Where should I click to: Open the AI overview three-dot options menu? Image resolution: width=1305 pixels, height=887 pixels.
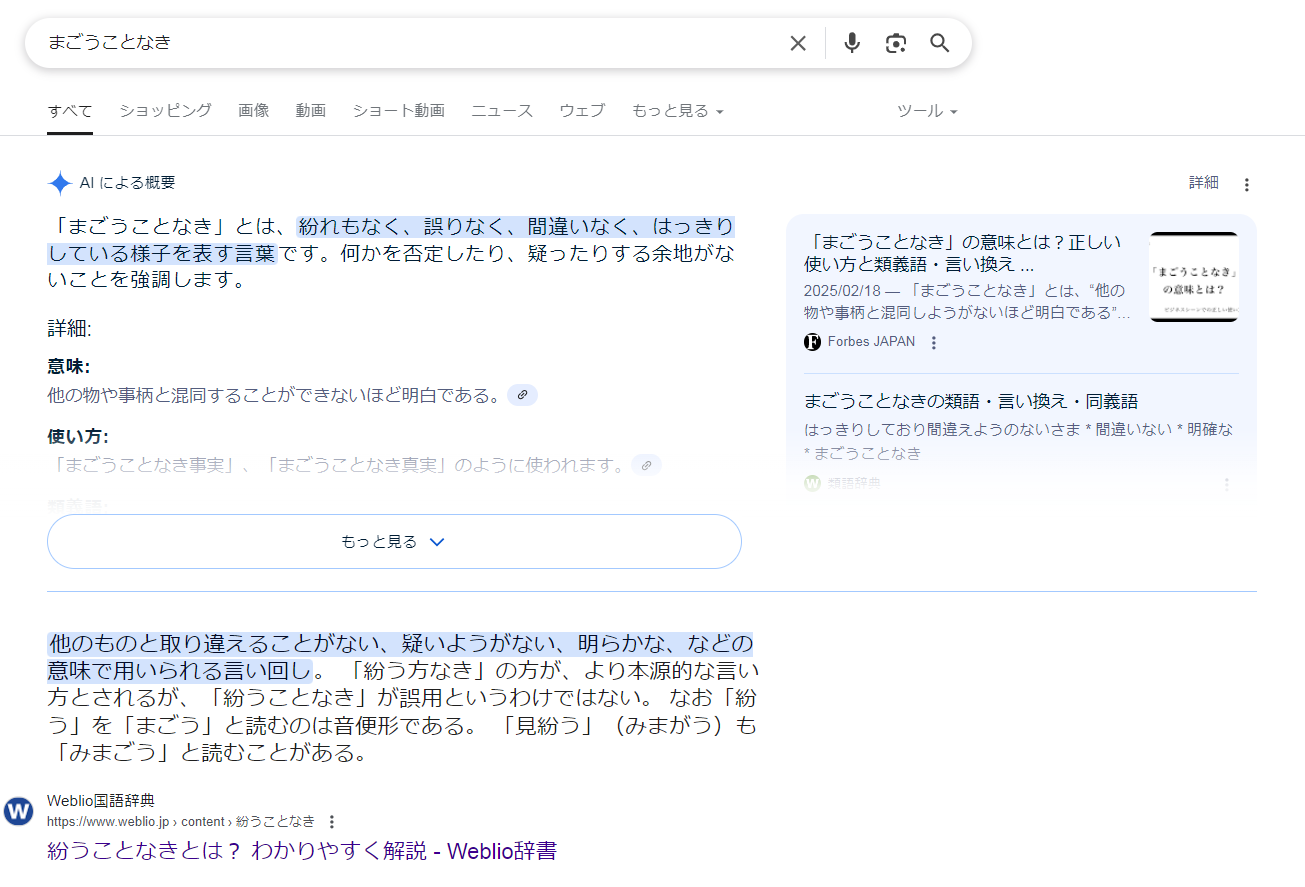(x=1246, y=184)
